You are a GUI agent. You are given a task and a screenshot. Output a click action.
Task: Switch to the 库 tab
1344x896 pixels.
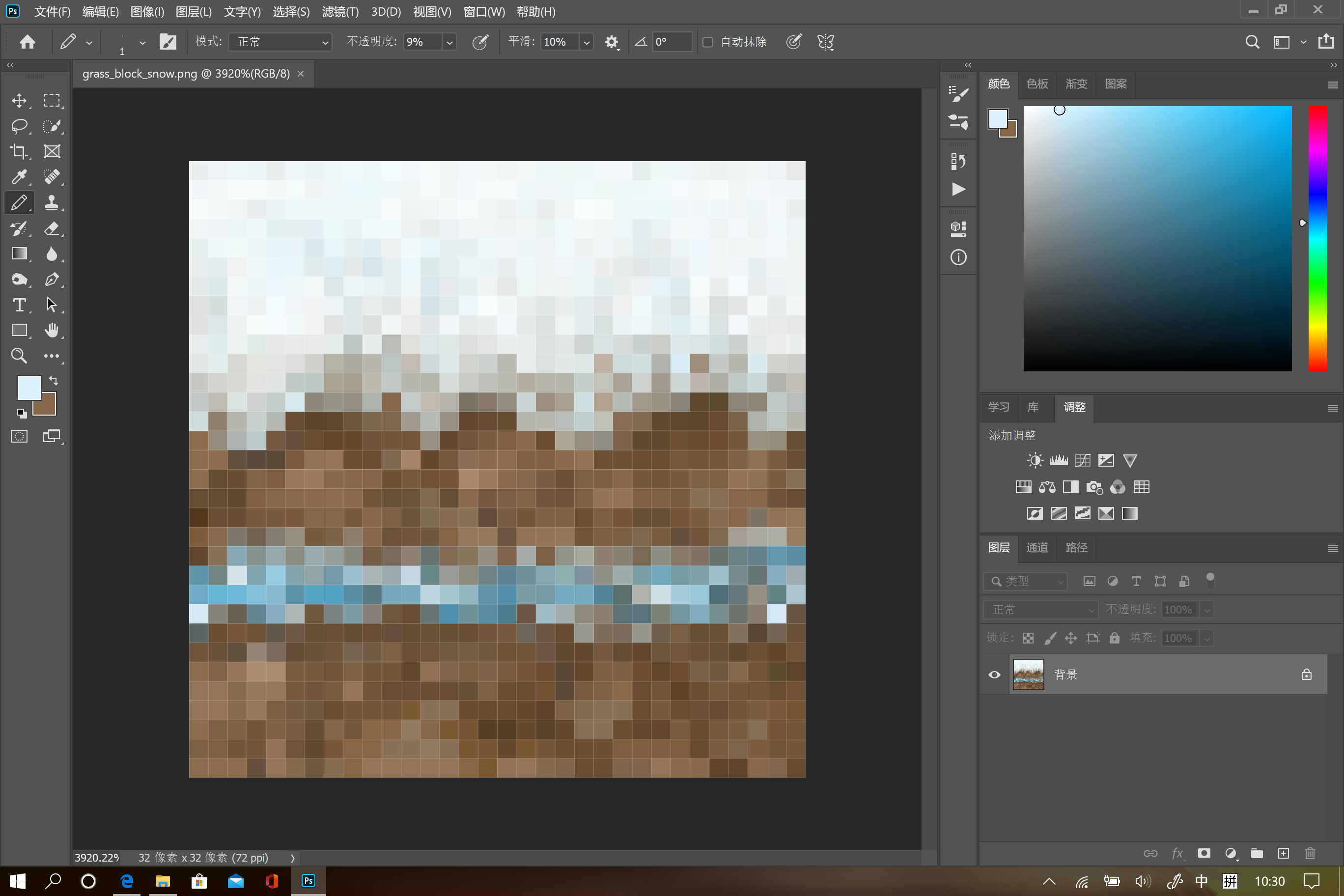coord(1033,407)
